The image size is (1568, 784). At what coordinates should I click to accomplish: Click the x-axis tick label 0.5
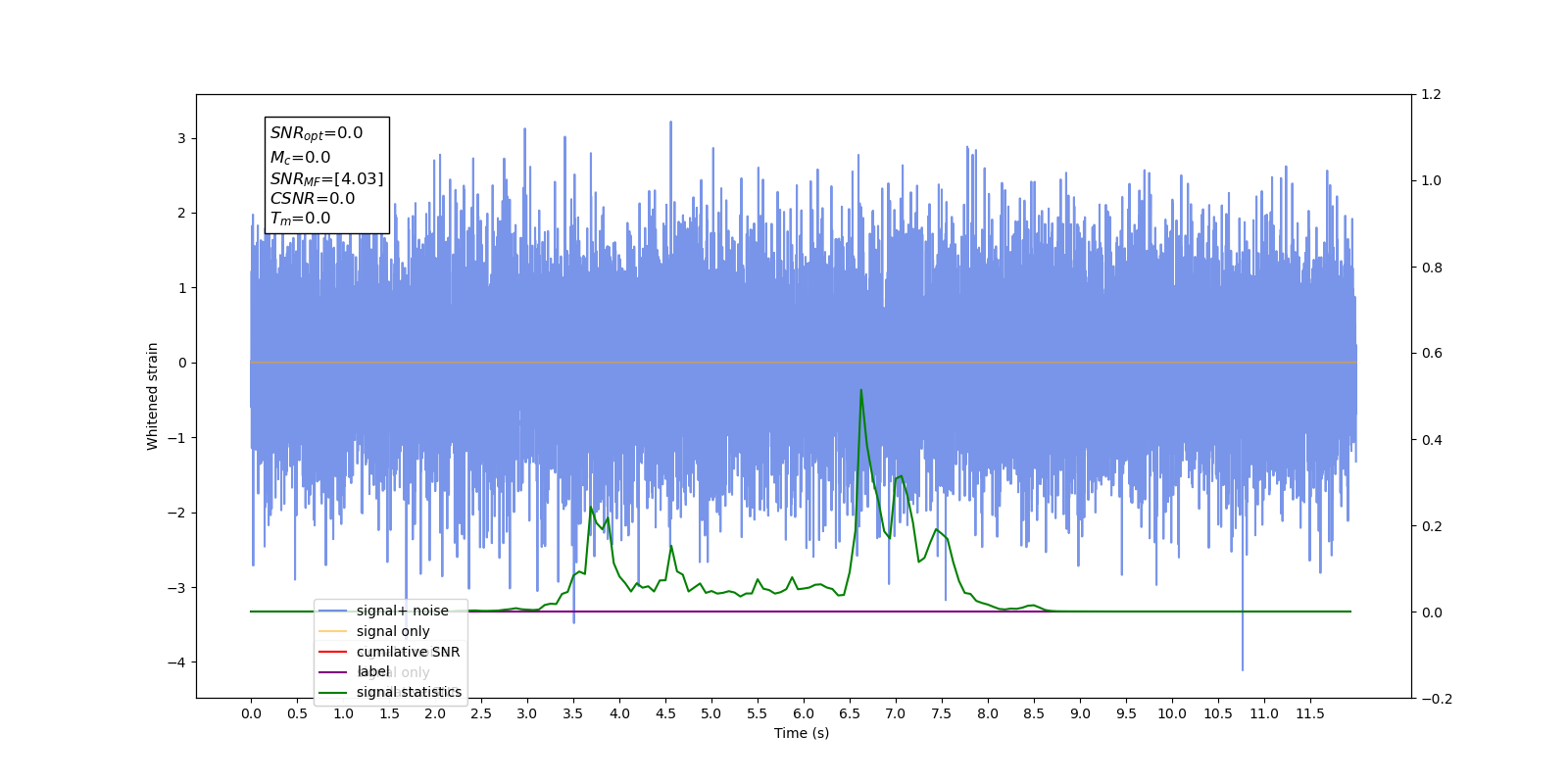[297, 713]
